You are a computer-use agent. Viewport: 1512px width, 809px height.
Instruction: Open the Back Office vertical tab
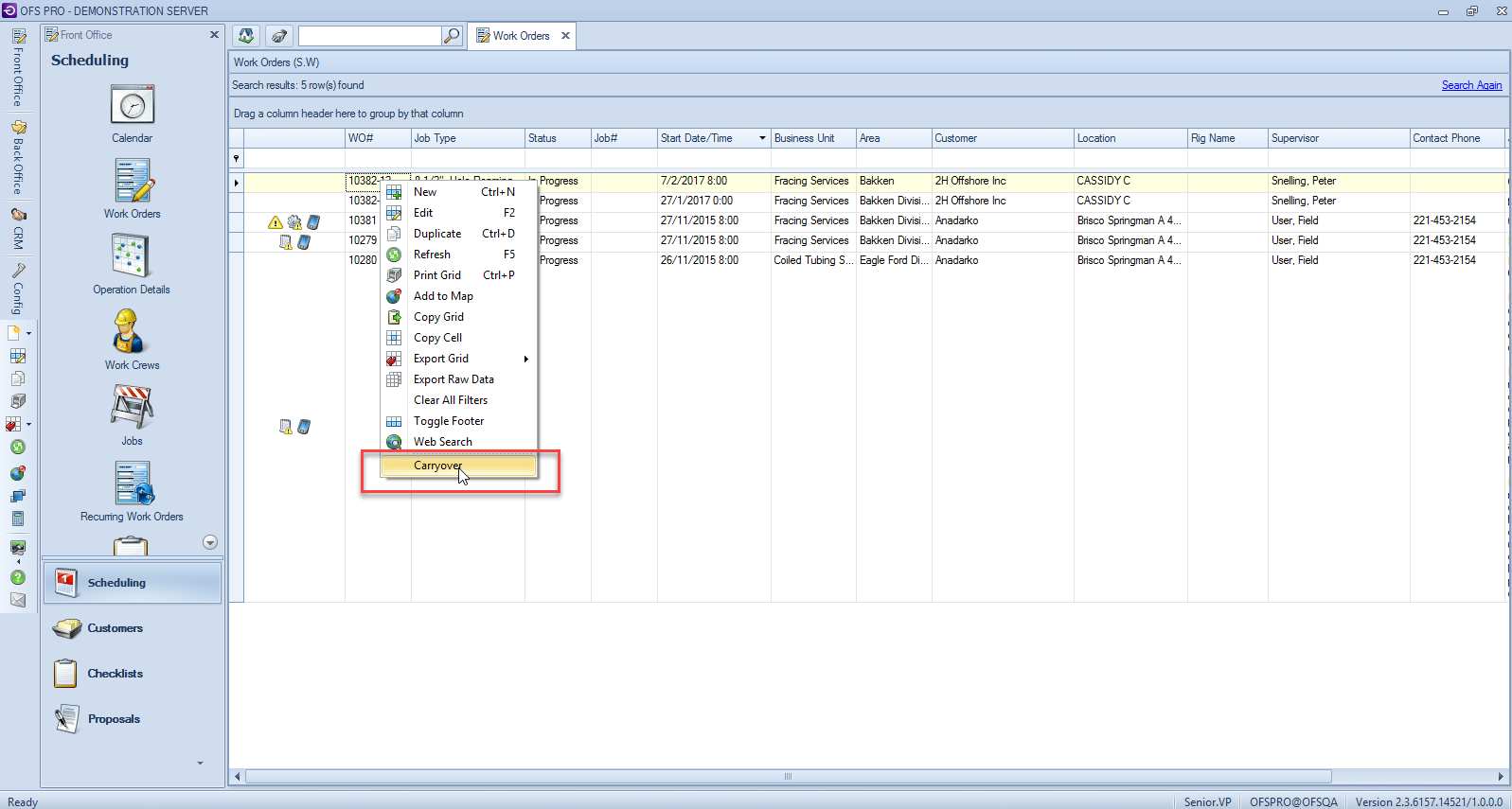18,156
